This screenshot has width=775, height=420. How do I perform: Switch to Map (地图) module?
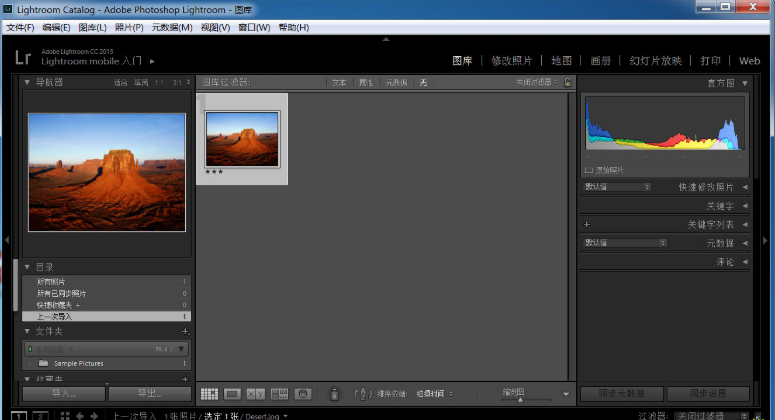click(x=561, y=61)
